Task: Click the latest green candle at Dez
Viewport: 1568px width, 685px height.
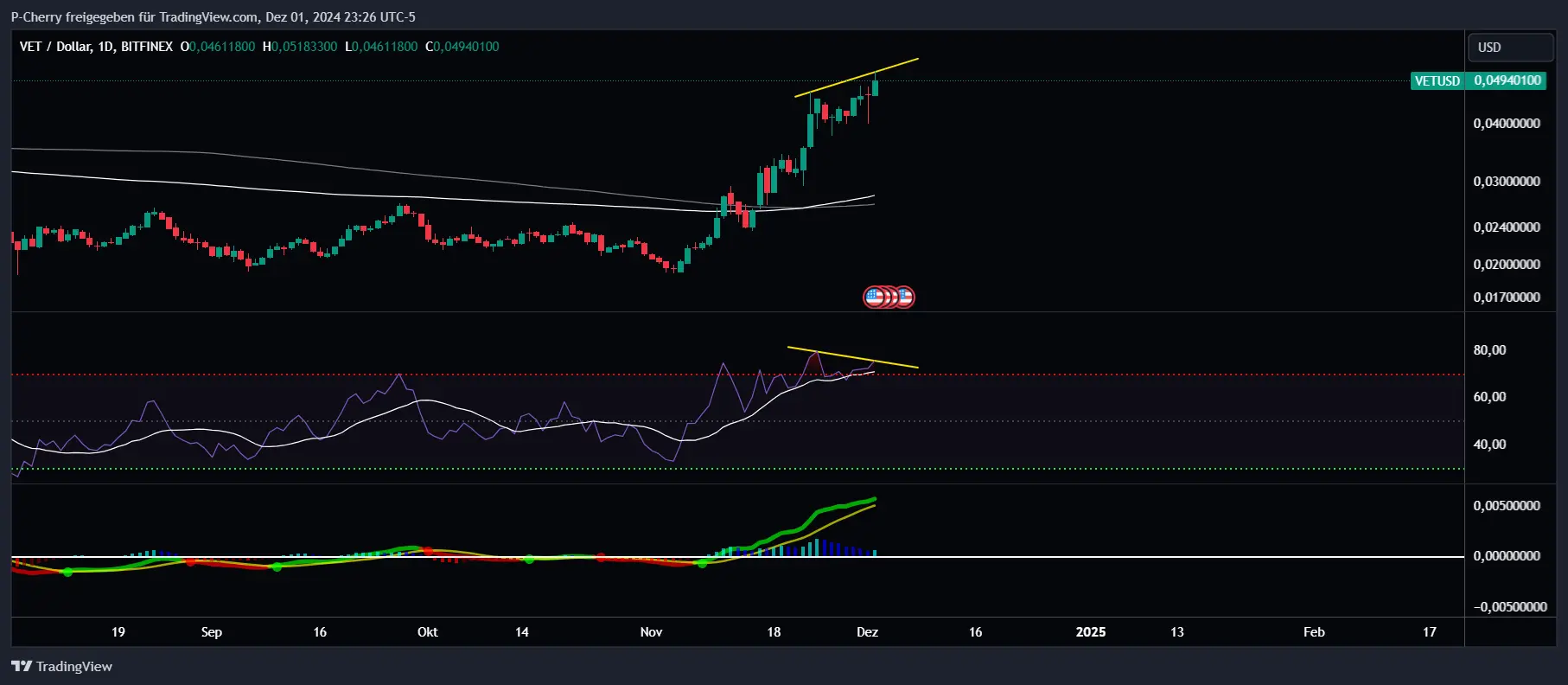Action: pyautogui.click(x=876, y=88)
